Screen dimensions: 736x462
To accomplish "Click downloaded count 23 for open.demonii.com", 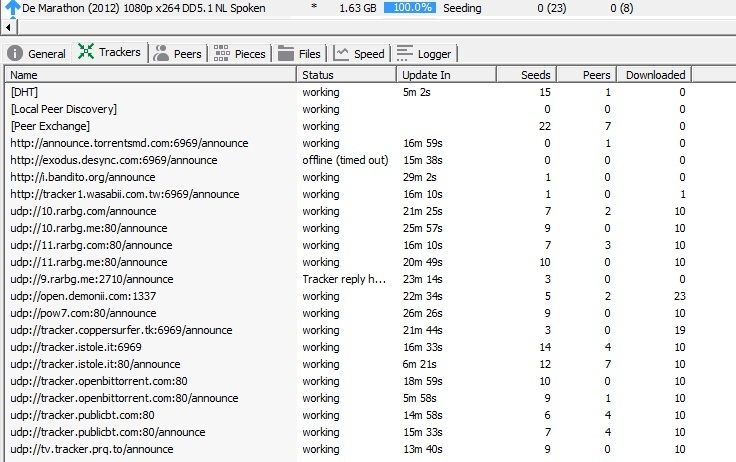I will pos(679,296).
